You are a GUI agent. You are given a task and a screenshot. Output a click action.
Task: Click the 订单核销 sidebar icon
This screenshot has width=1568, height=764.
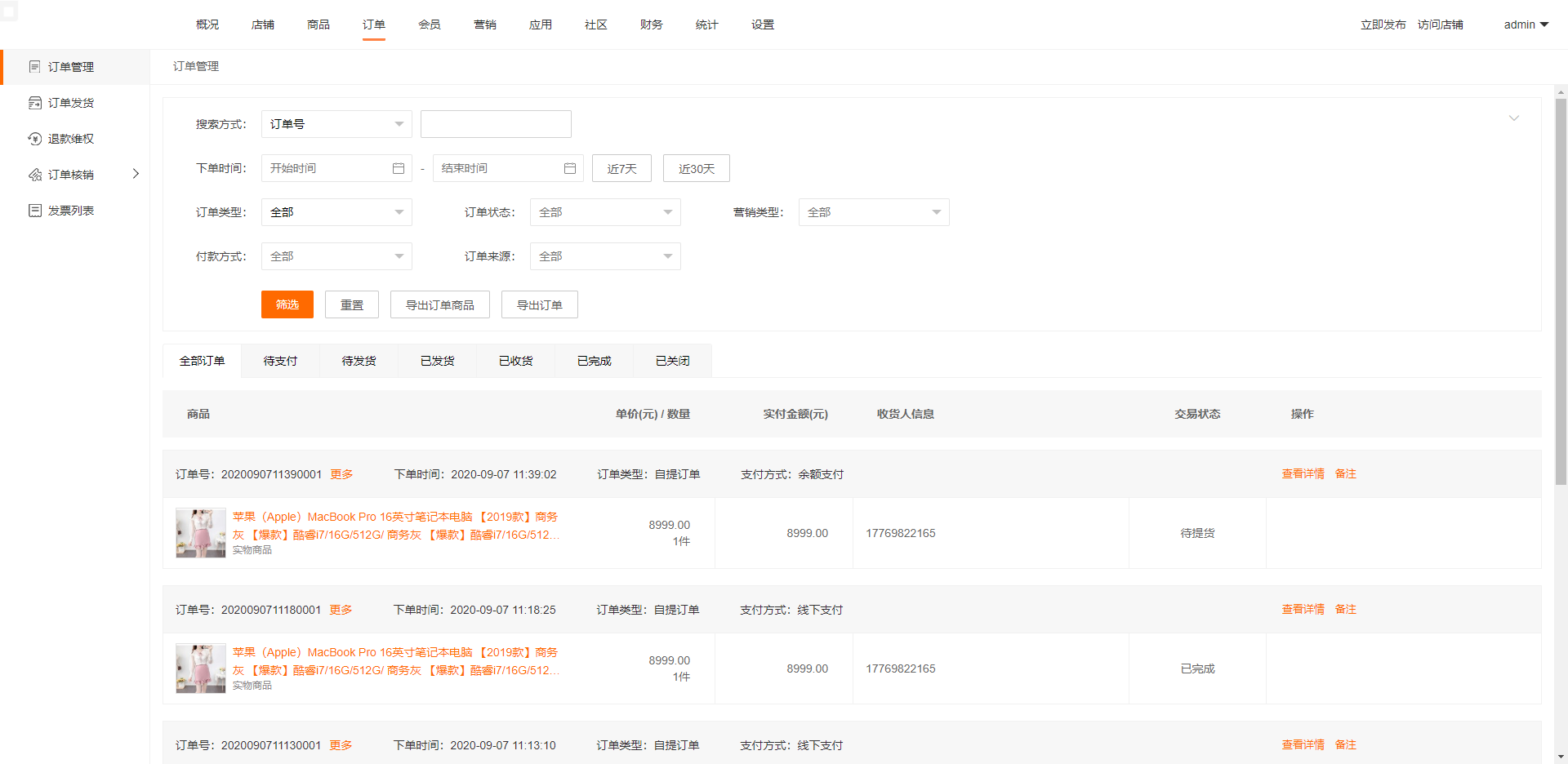(x=34, y=175)
